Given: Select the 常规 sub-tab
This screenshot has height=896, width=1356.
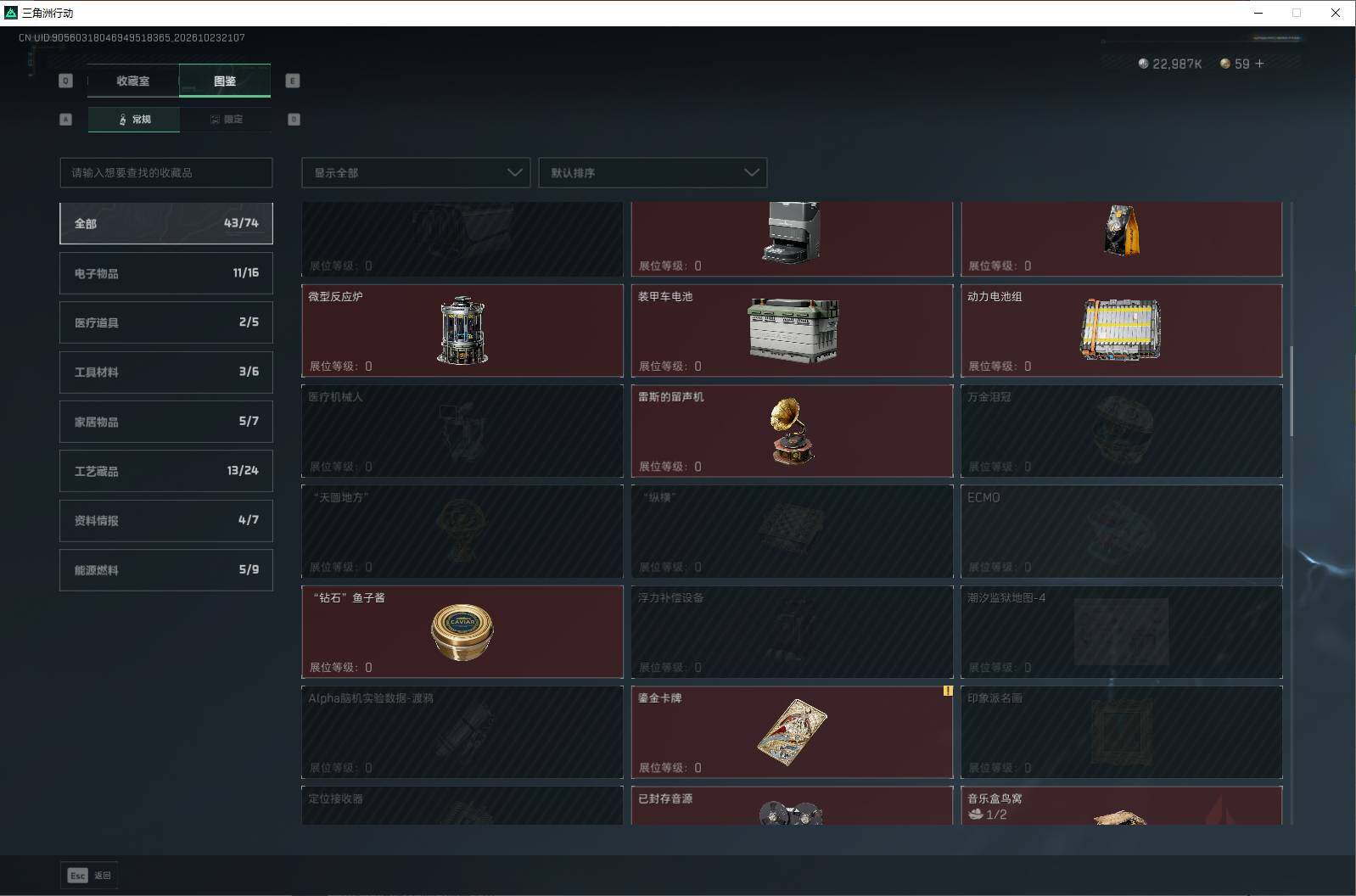Looking at the screenshot, I should 134,120.
